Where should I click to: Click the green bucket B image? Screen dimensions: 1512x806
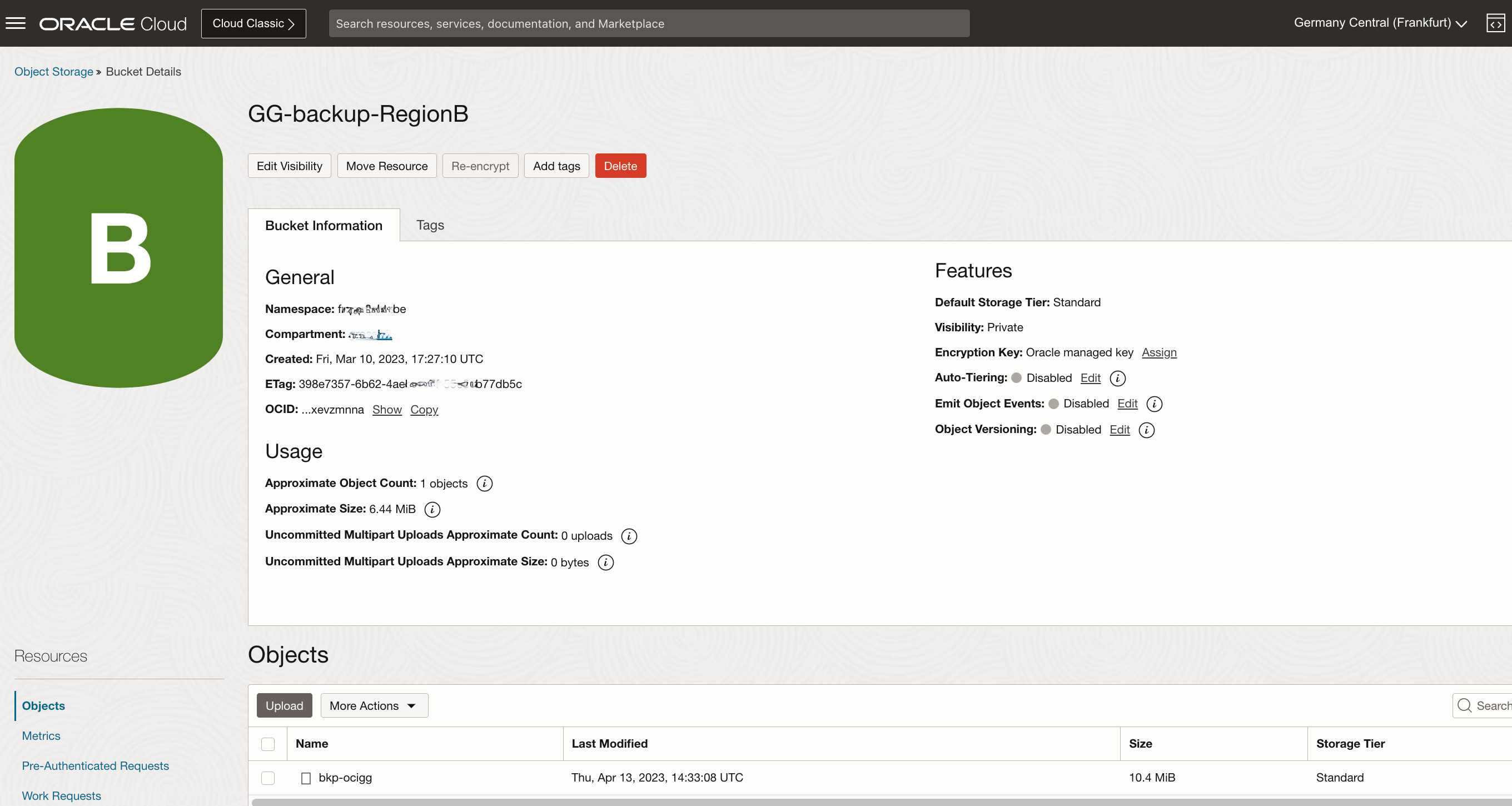[118, 248]
